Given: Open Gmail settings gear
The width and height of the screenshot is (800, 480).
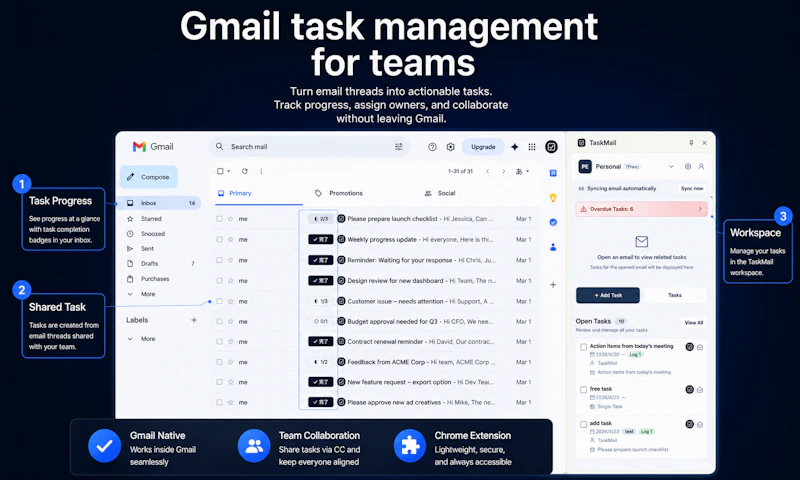Looking at the screenshot, I should [451, 147].
